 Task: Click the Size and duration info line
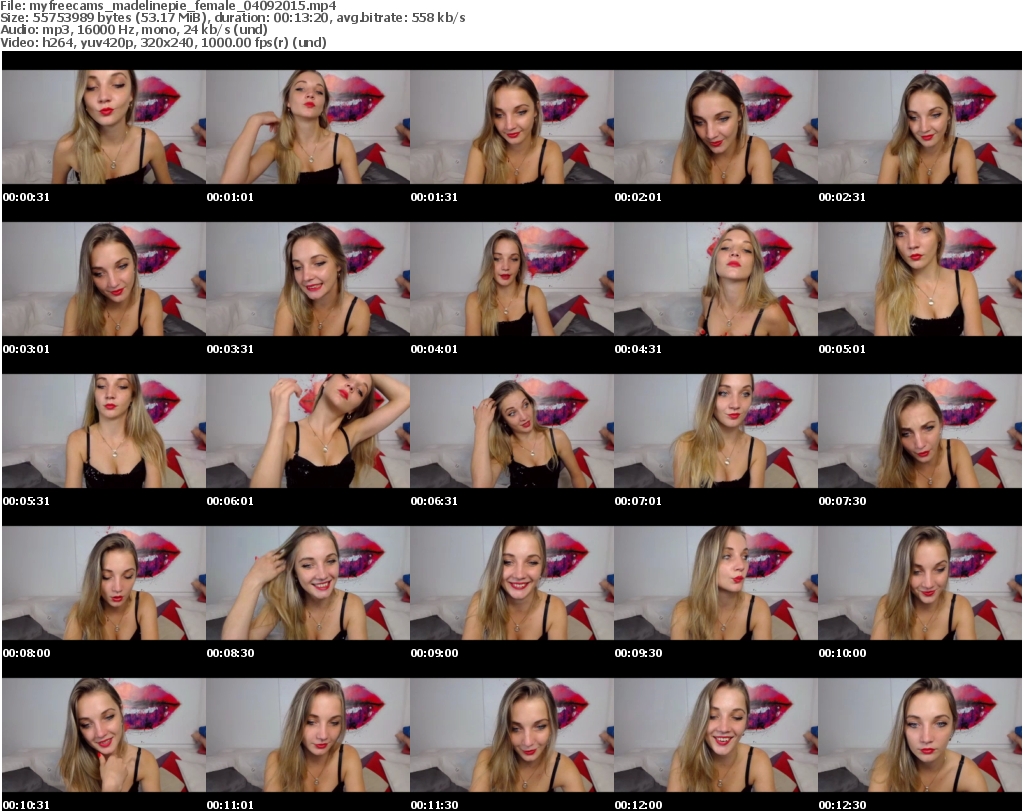[232, 18]
